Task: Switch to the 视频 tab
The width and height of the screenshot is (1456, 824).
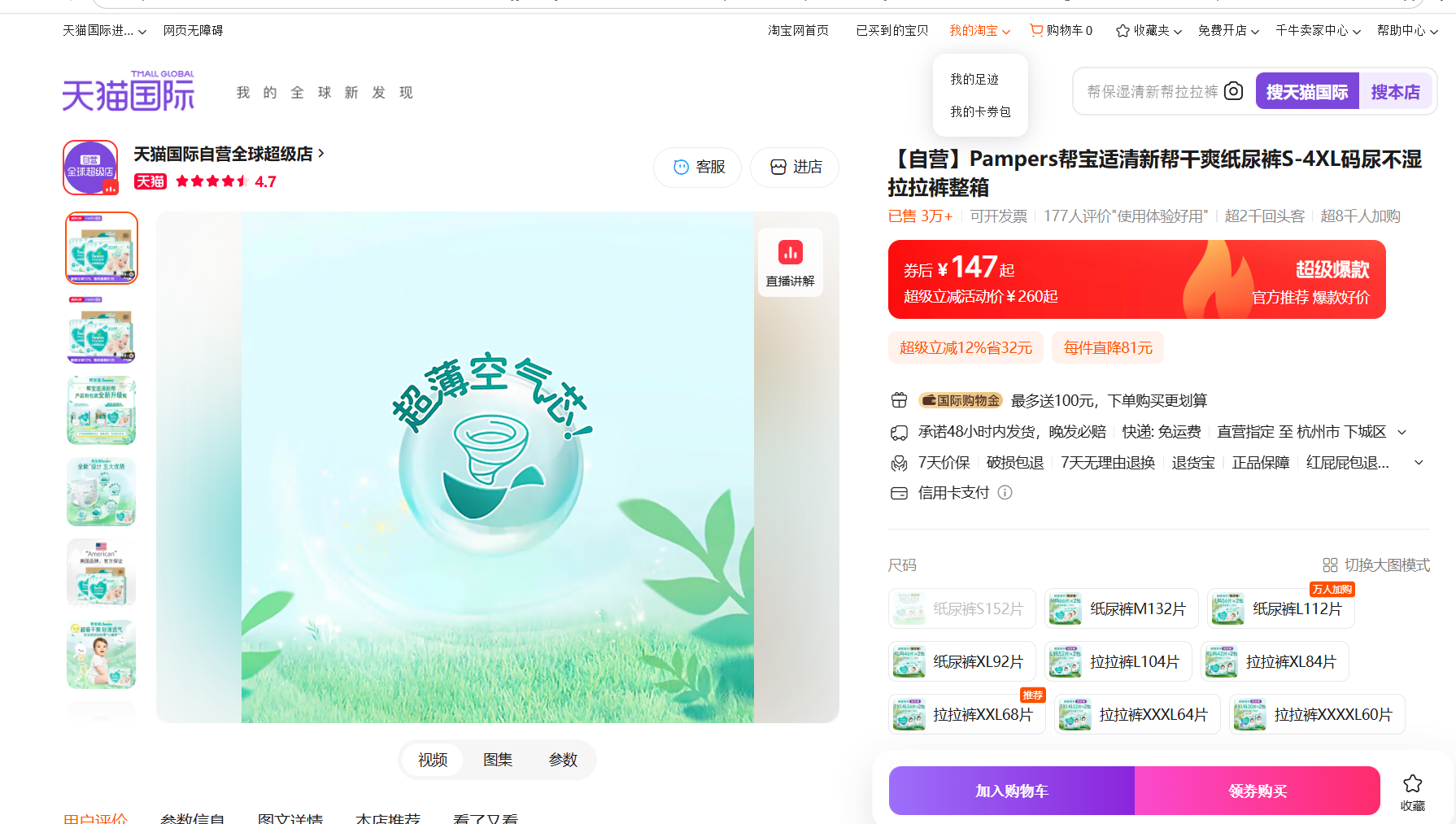Action: click(x=433, y=760)
